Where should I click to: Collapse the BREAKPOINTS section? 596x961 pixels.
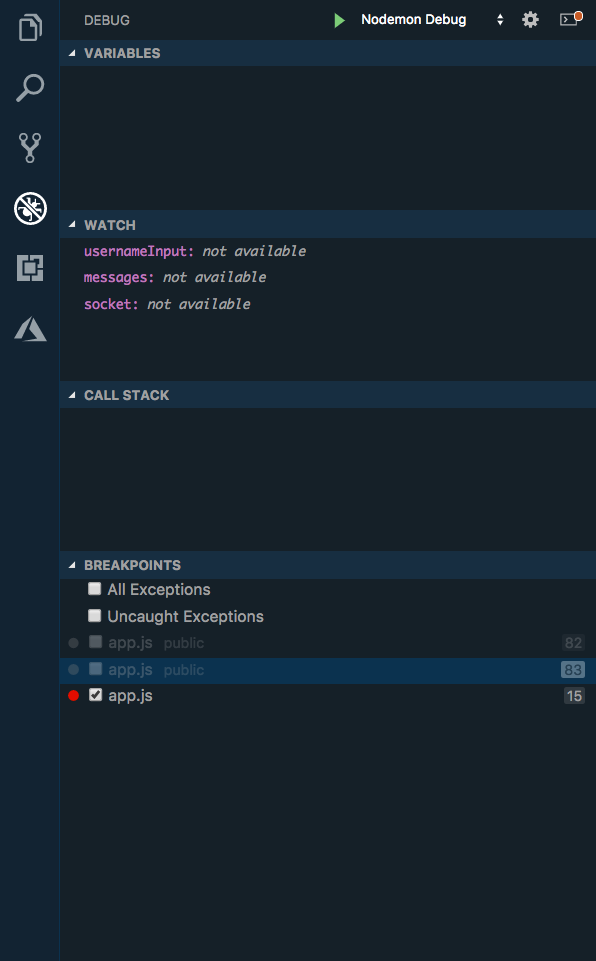point(70,565)
